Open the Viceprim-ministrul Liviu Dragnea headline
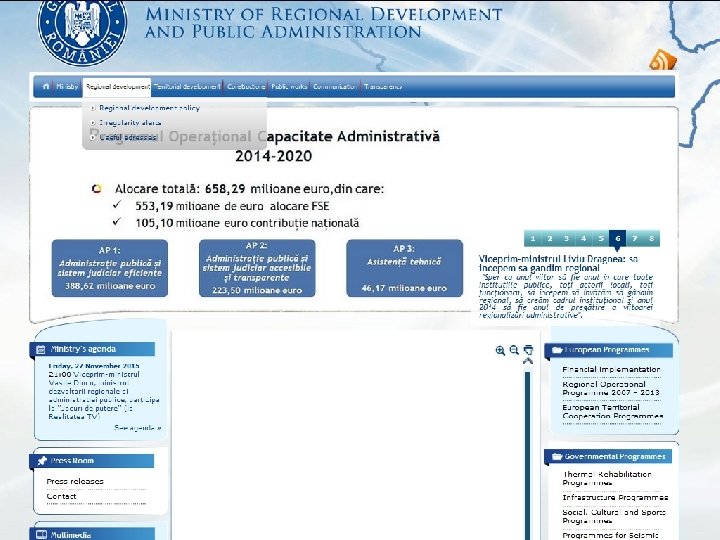Viewport: 720px width, 540px height. [x=558, y=263]
